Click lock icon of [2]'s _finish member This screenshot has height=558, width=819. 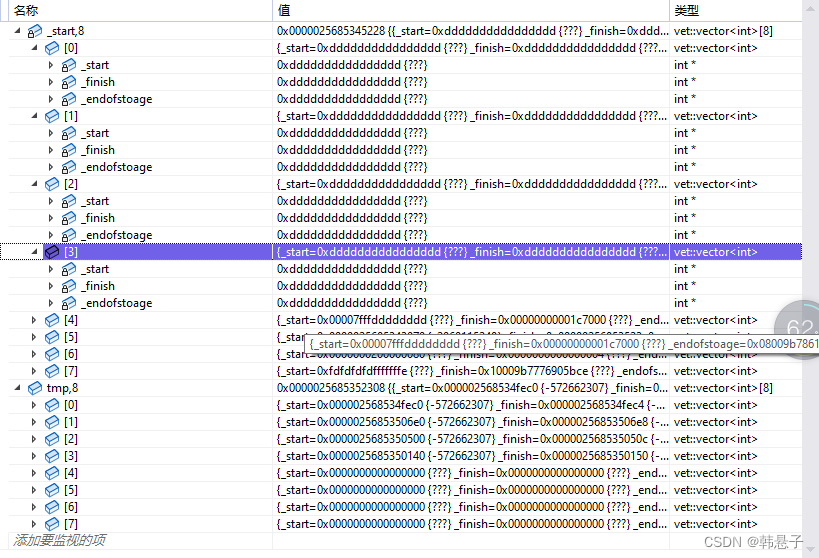[x=68, y=218]
